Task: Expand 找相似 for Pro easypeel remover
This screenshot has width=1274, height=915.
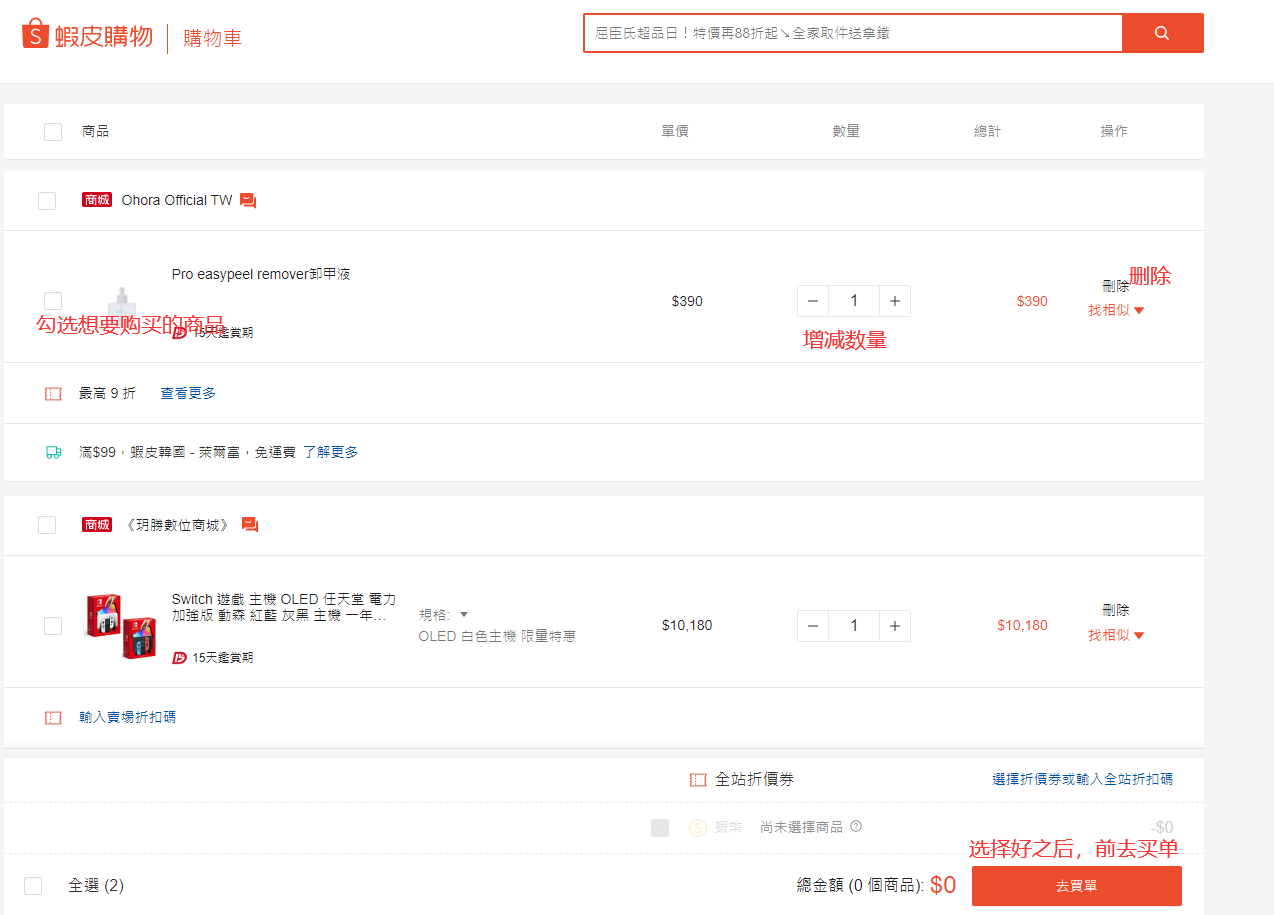Action: 1116,310
